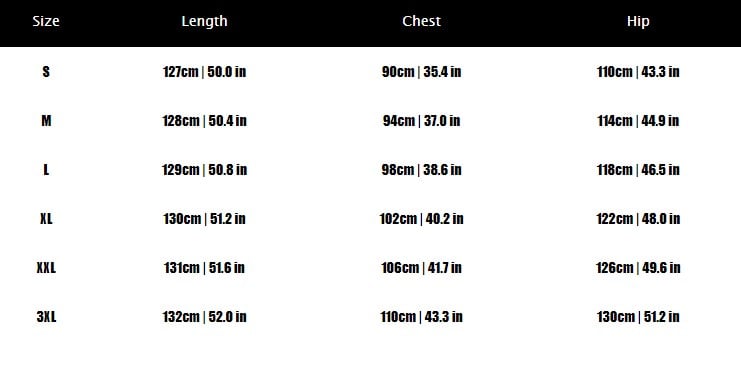This screenshot has width=741, height=374.
Task: Click the Length column header
Action: [x=204, y=21]
